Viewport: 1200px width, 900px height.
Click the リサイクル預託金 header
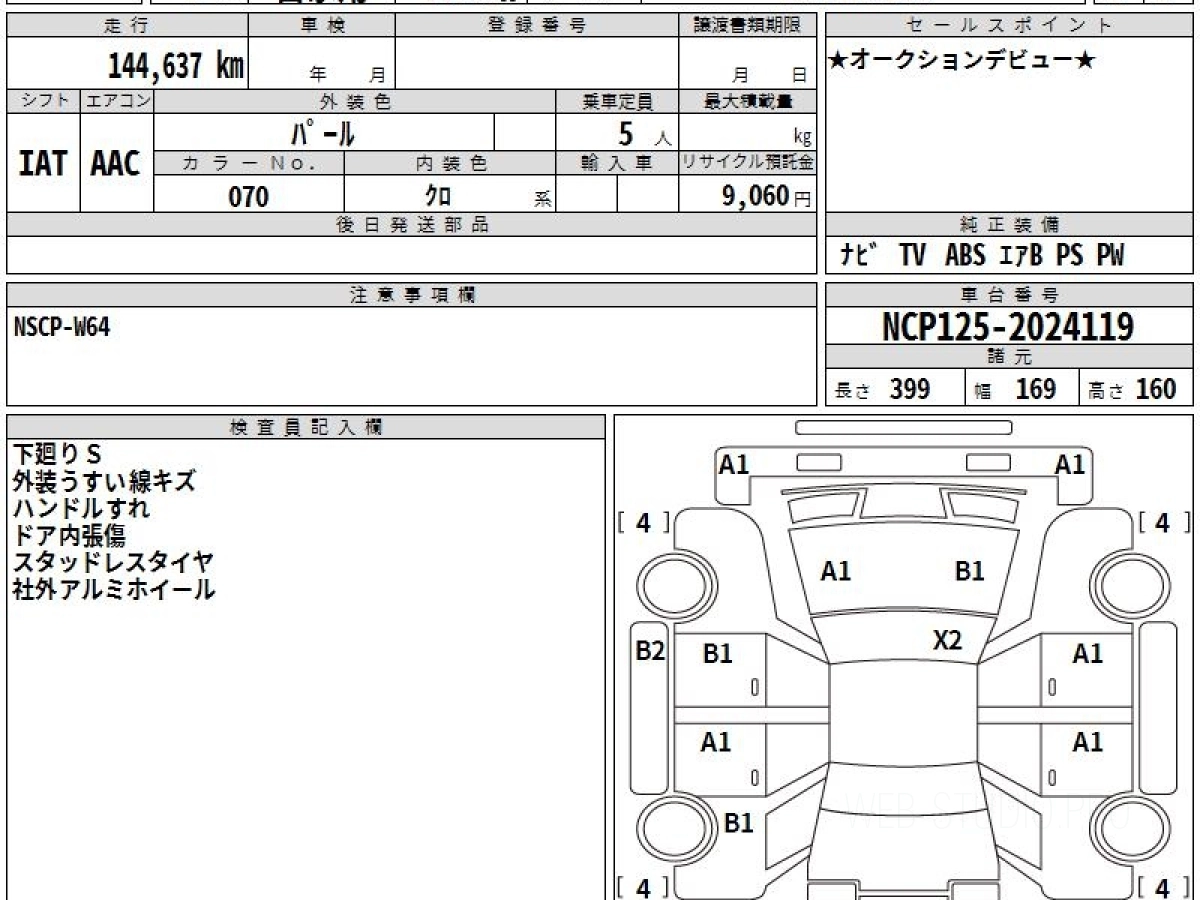(x=747, y=163)
